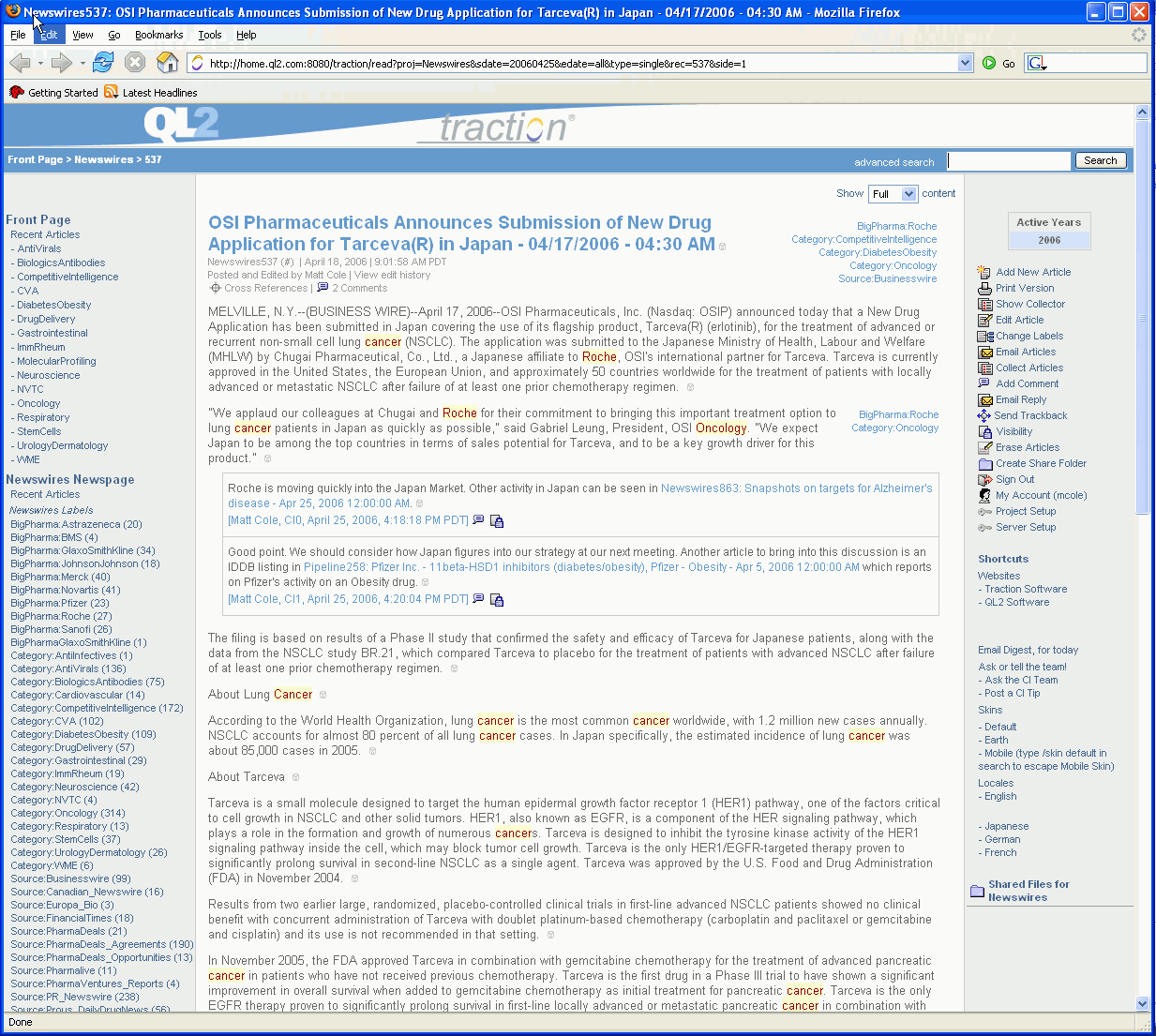The image size is (1156, 1036).
Task: Click the Add New Article icon
Action: point(984,272)
